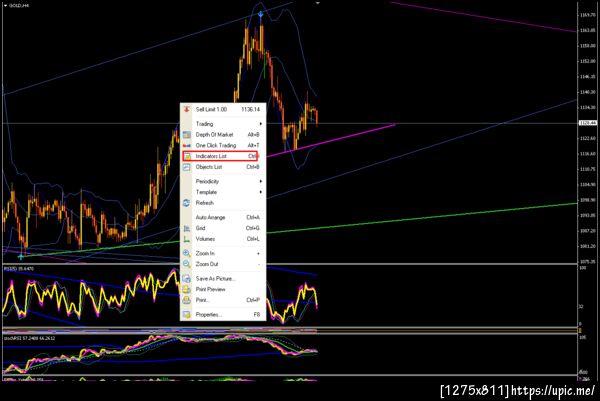Place the Sell Limit 1.00 order
This screenshot has height=401, width=600.
tap(223, 109)
